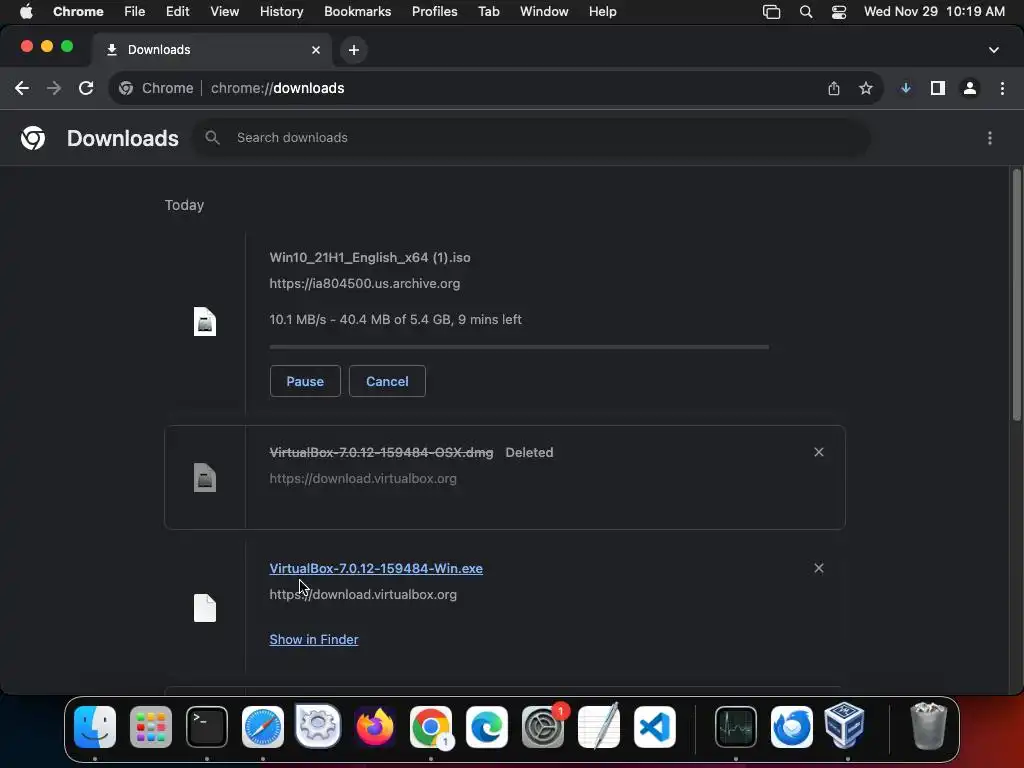This screenshot has width=1024, height=768.
Task: Click the page vertical scrollbar
Action: [x=1016, y=295]
